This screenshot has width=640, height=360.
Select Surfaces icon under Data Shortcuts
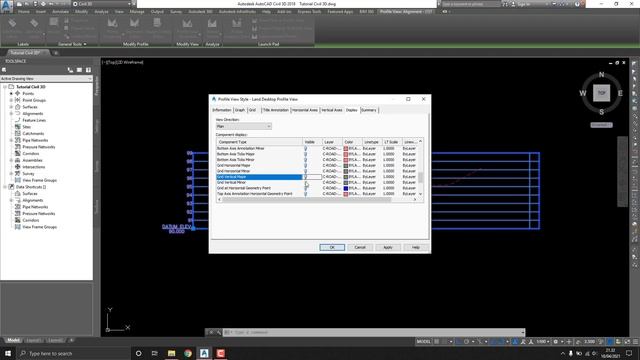[18, 193]
